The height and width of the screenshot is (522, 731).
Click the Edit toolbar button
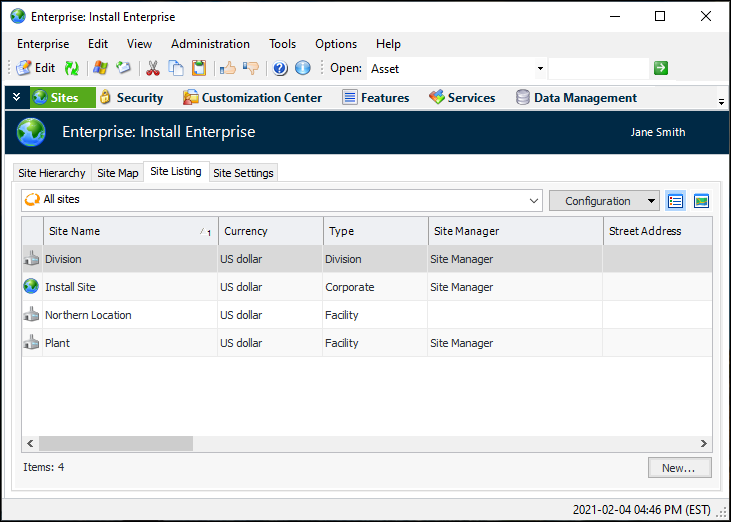(36, 68)
